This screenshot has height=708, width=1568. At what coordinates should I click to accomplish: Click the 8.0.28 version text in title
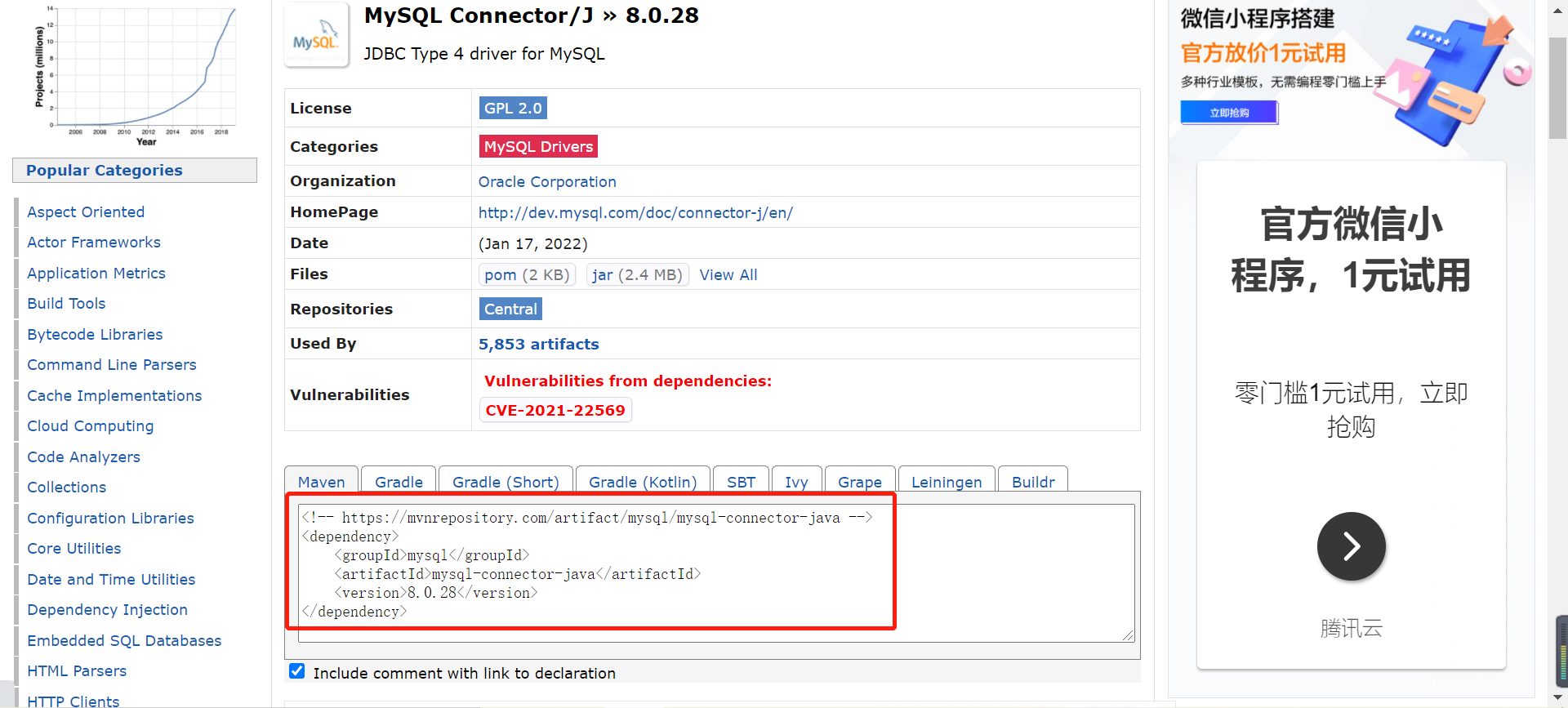[x=662, y=16]
